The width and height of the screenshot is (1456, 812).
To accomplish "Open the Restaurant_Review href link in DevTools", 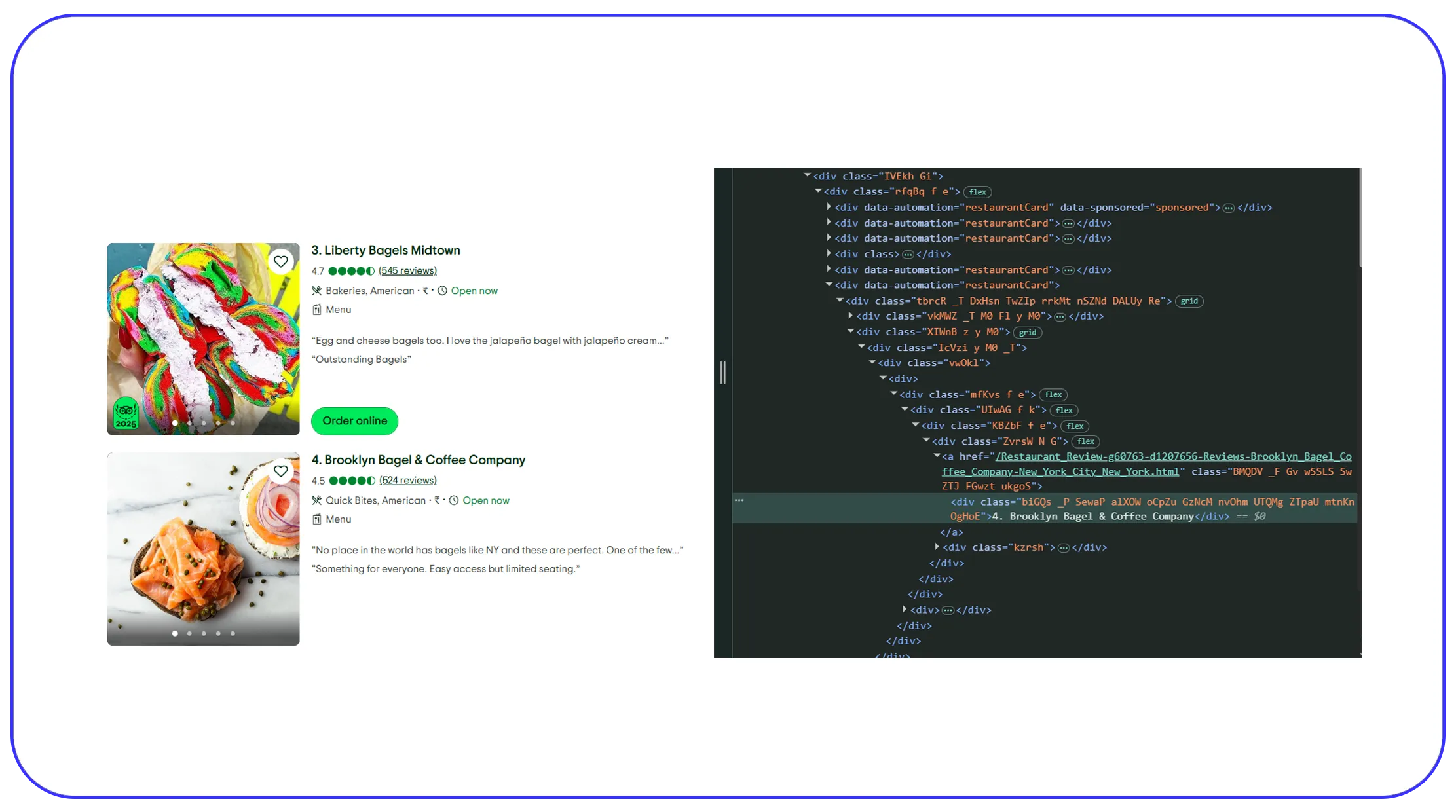I will 1146,464.
